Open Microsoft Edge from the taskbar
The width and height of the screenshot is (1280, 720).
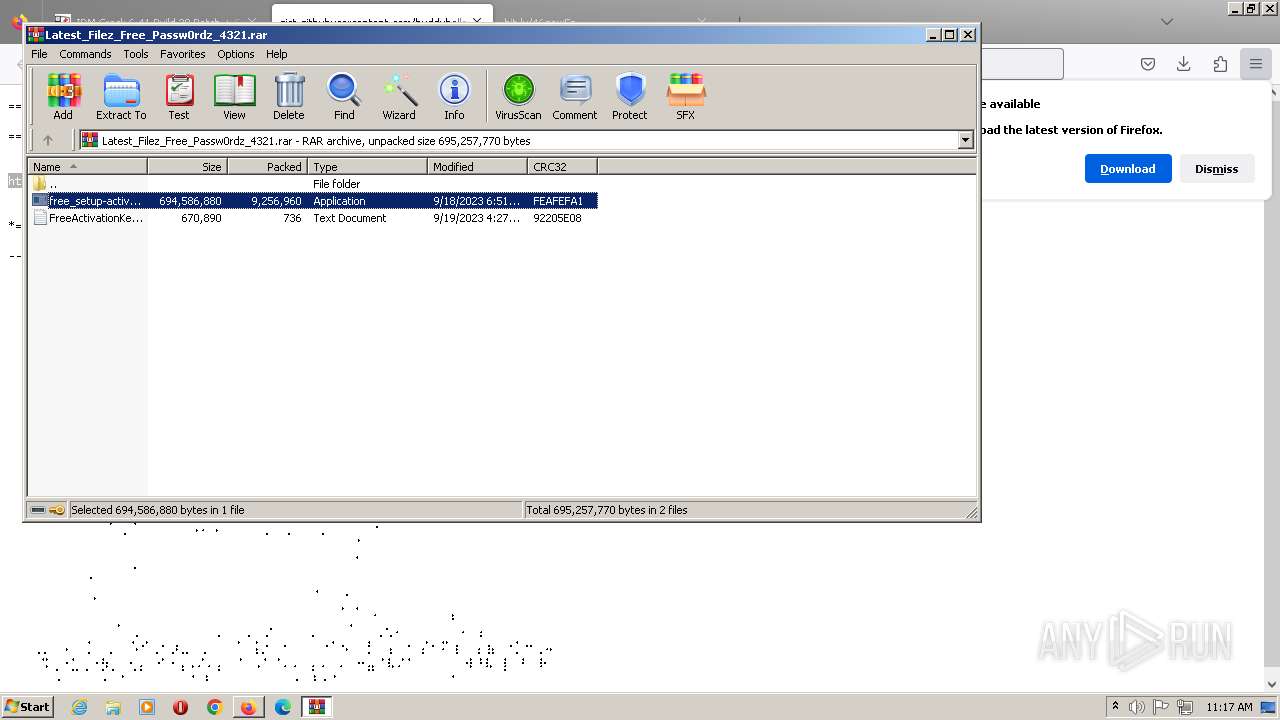tap(283, 707)
